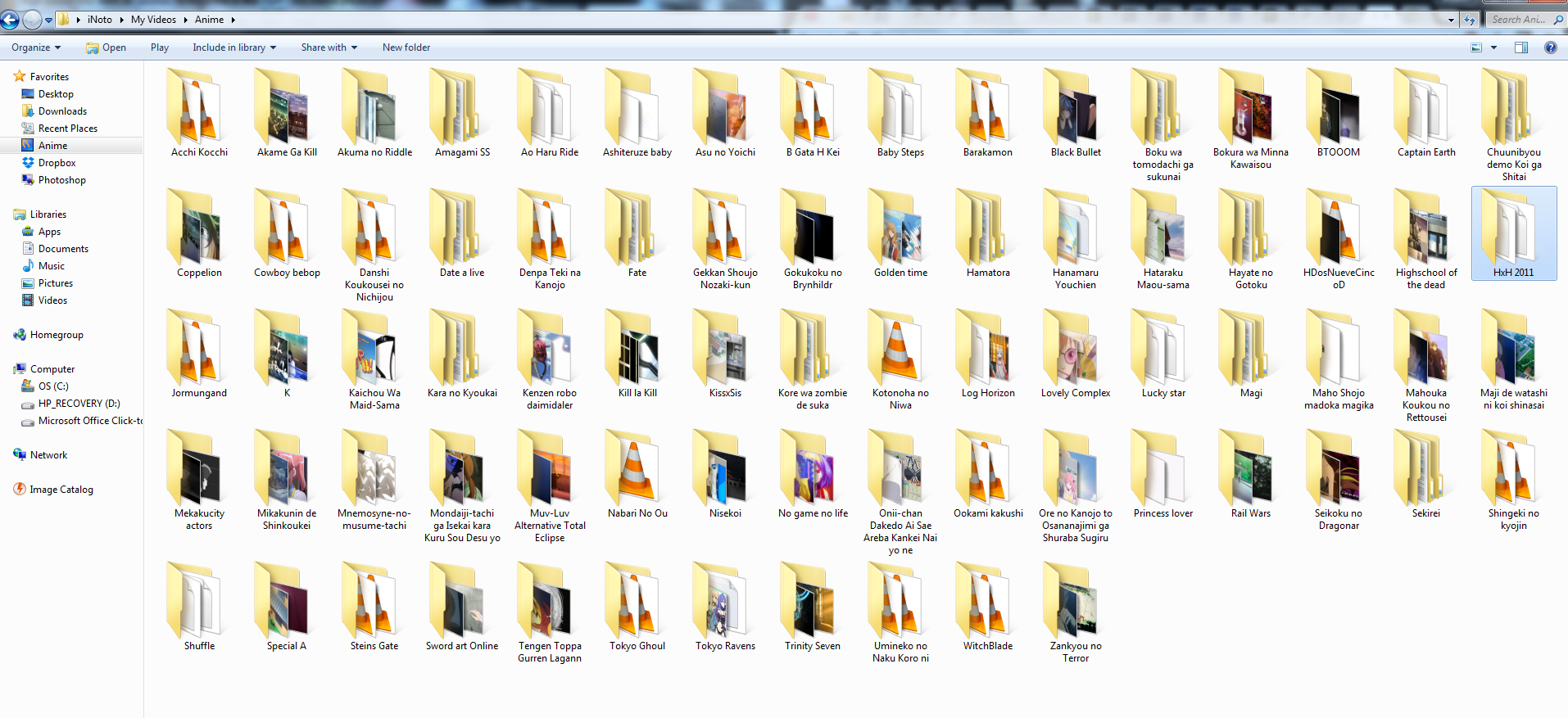Screen dimensions: 1568x718
Task: Select the Kotonoha no Niwa folder
Action: [x=900, y=359]
